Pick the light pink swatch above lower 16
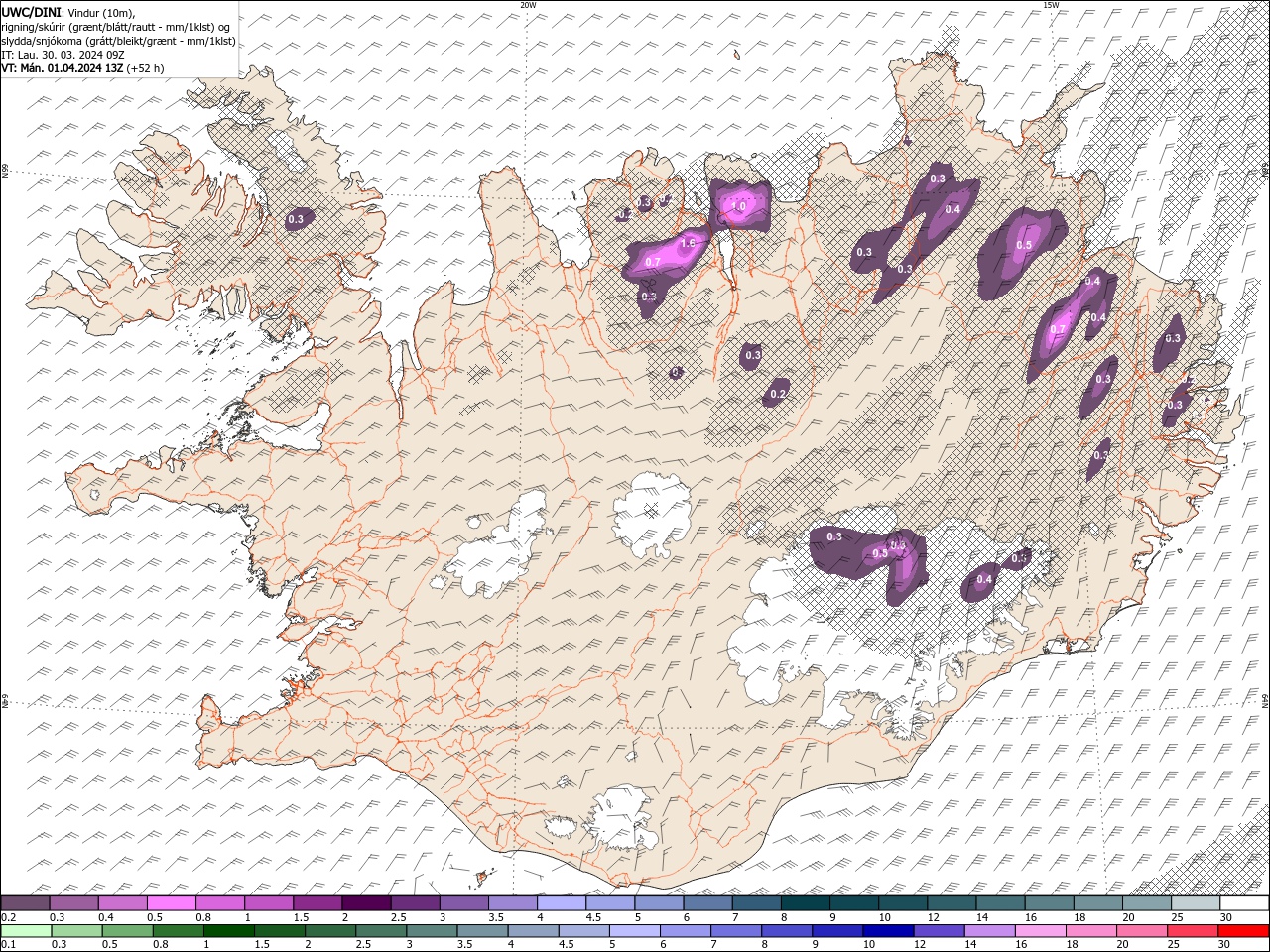 tap(1041, 930)
